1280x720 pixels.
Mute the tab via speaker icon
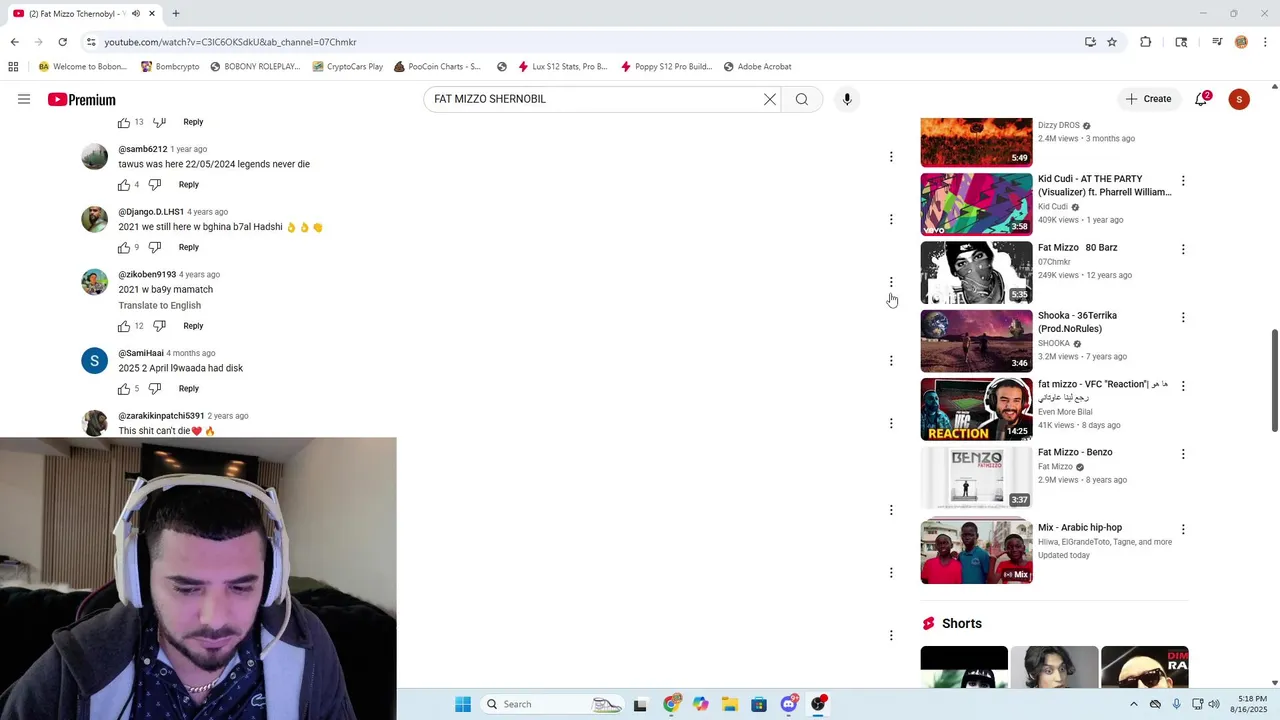(x=135, y=14)
